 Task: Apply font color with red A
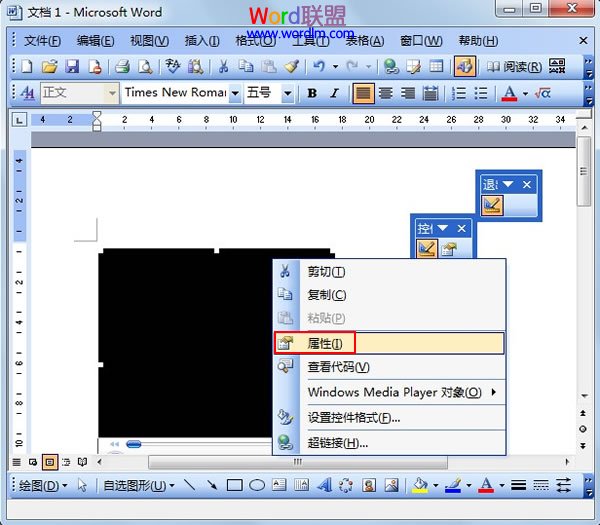[x=509, y=93]
